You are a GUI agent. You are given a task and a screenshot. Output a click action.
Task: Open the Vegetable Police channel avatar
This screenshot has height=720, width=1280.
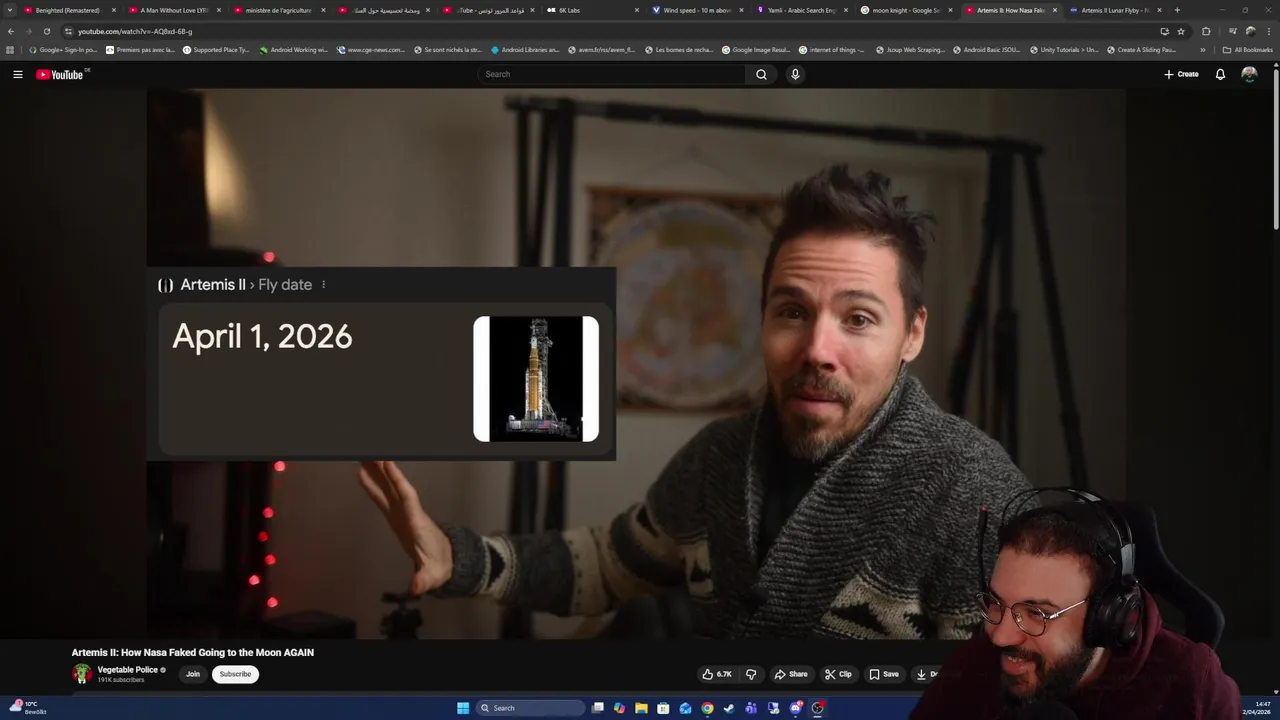(82, 674)
